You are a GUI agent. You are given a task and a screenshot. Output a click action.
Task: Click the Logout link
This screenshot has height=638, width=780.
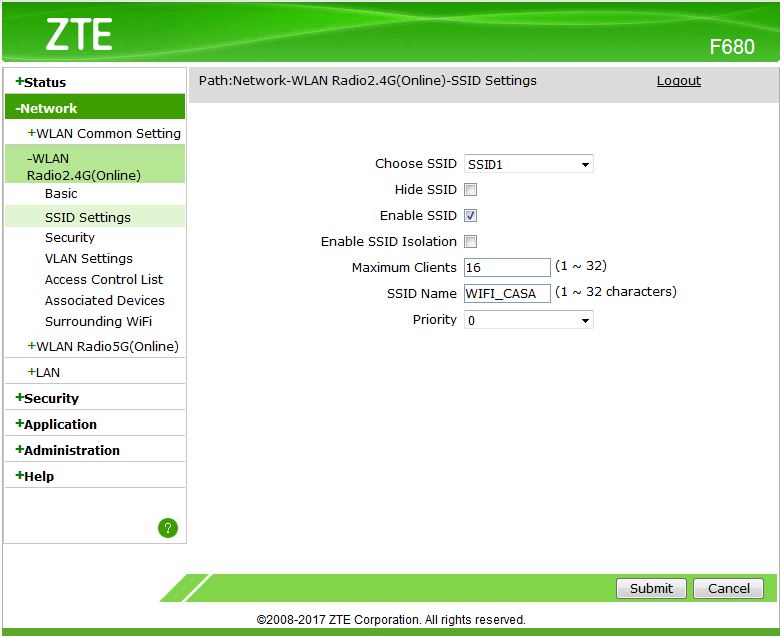679,81
